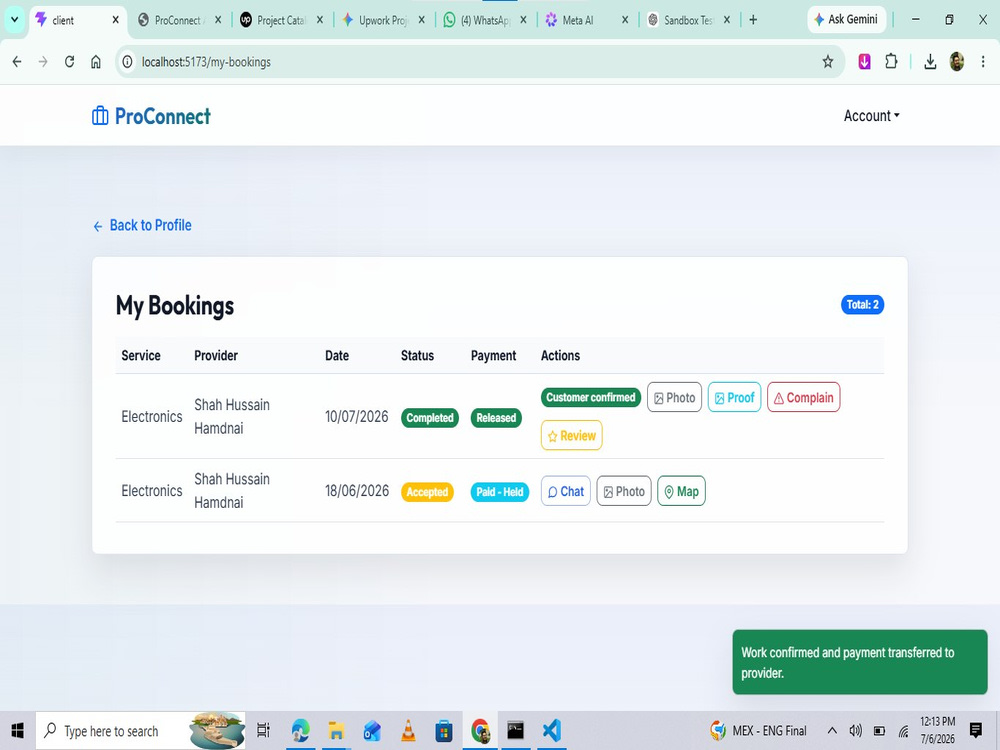Open the Wi-Fi network icon
Image resolution: width=1000 pixels, height=750 pixels.
click(904, 731)
